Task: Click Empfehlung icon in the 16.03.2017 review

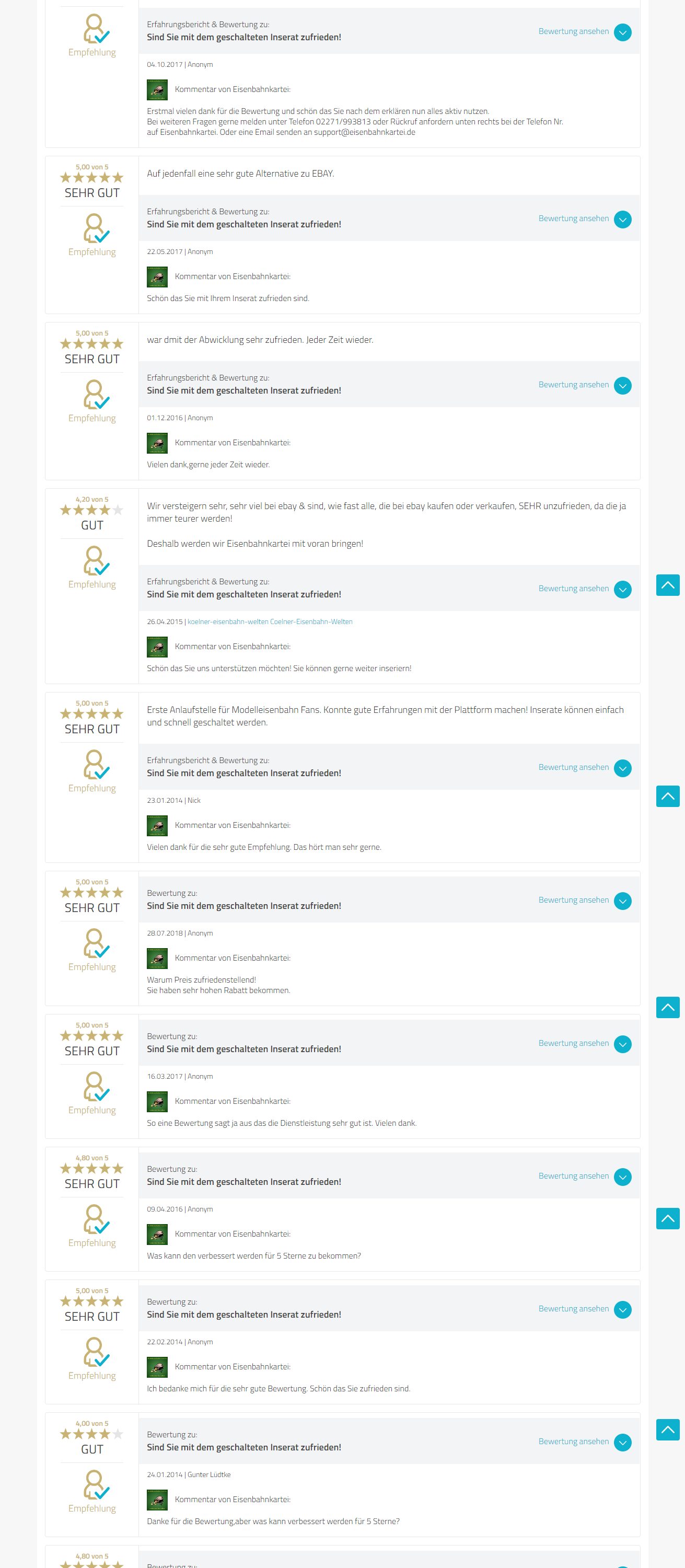Action: pyautogui.click(x=96, y=1087)
